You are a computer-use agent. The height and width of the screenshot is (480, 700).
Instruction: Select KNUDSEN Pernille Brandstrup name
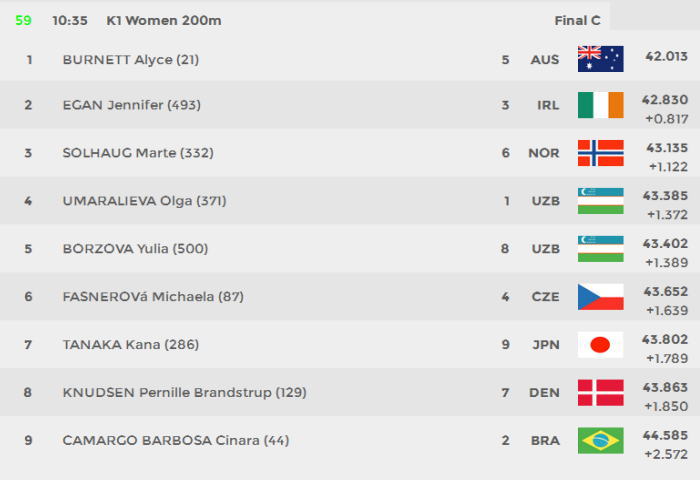(x=184, y=393)
